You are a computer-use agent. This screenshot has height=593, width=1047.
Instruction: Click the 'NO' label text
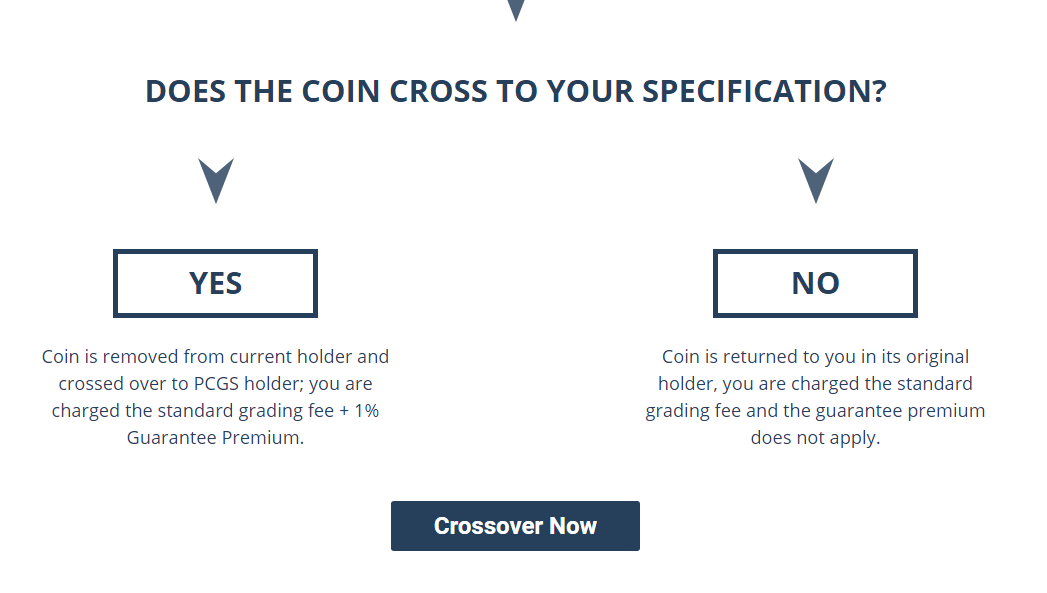[x=815, y=283]
